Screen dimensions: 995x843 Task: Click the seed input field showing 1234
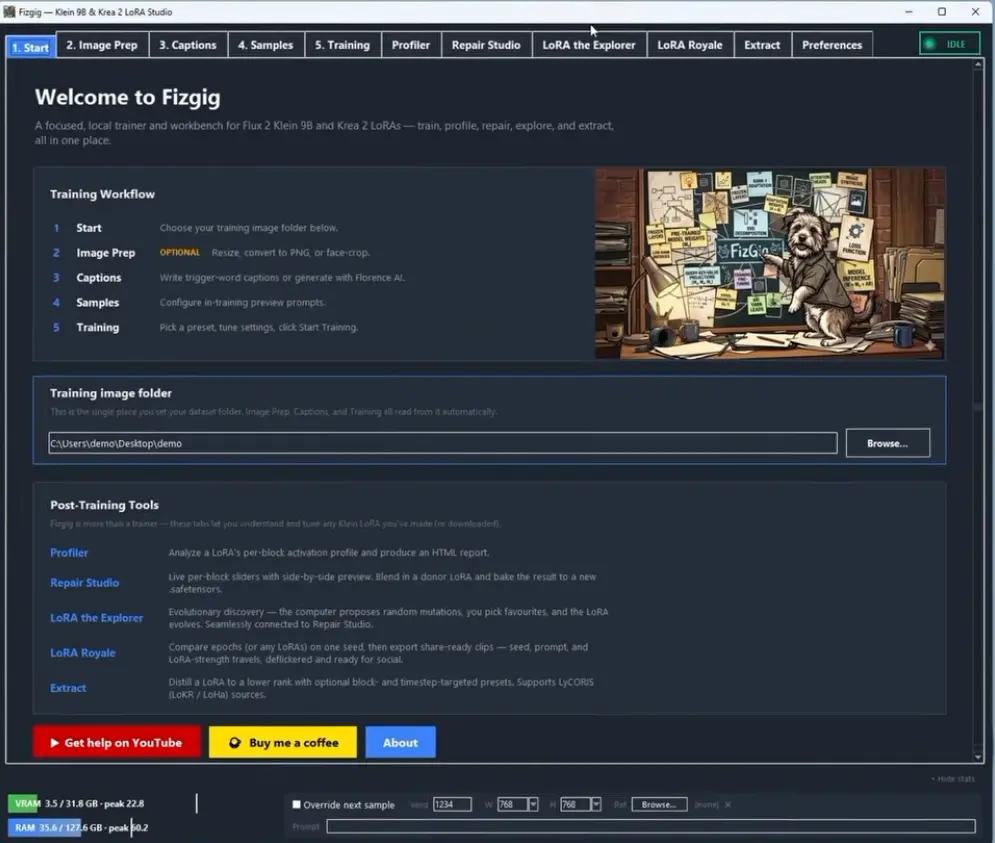pos(452,804)
